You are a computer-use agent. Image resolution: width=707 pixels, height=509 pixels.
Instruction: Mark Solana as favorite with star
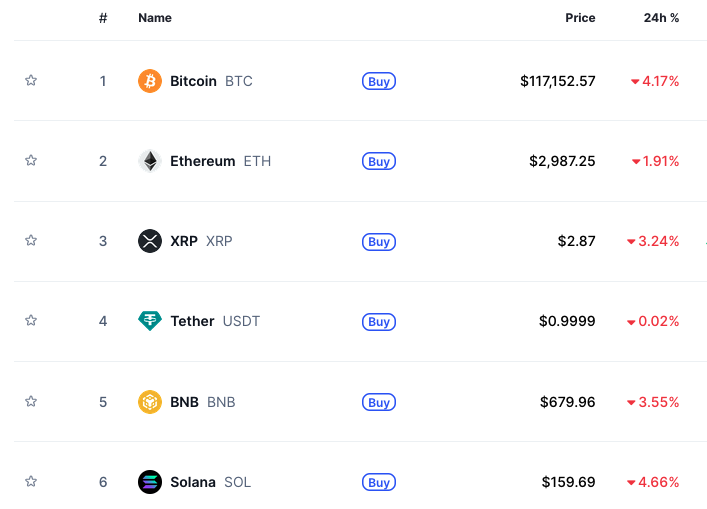[x=31, y=481]
